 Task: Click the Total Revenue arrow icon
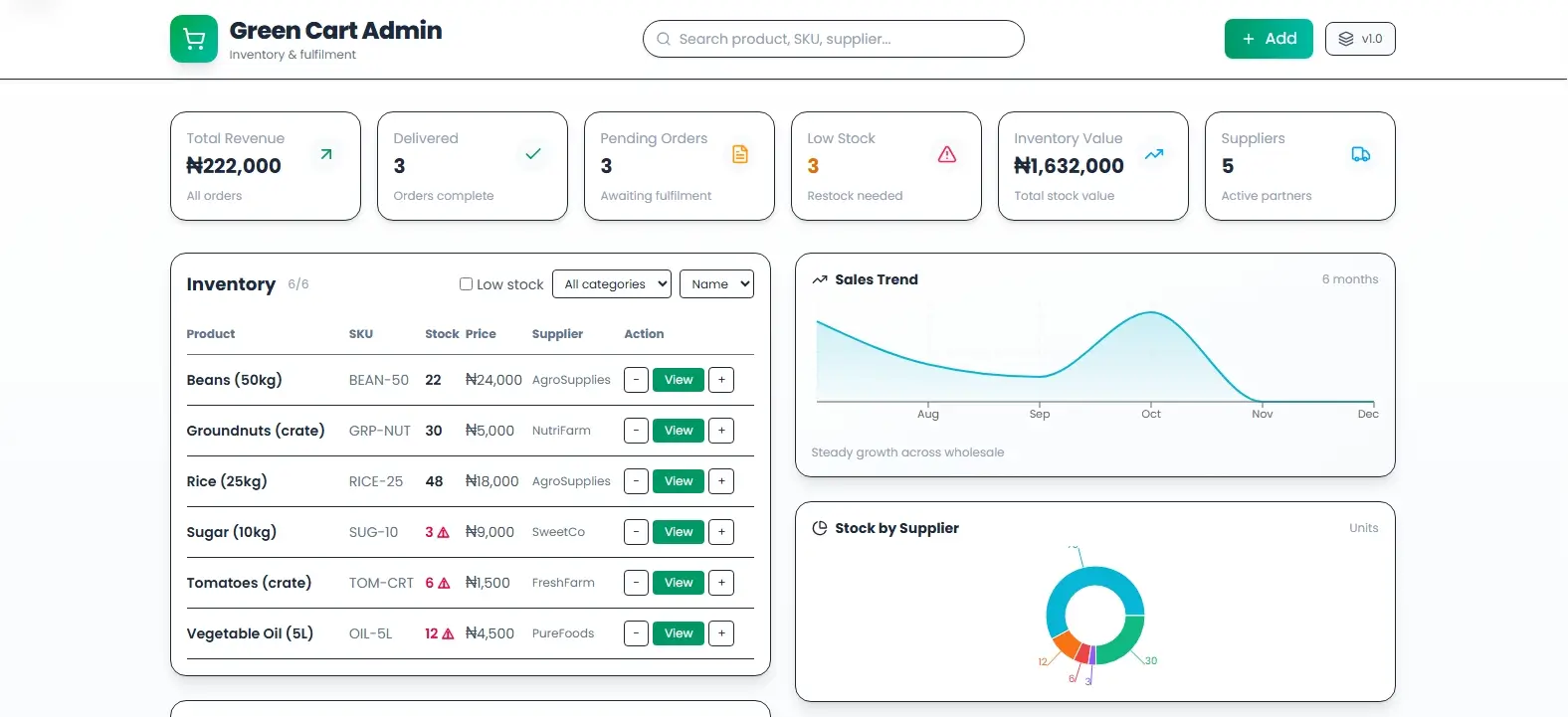click(325, 154)
